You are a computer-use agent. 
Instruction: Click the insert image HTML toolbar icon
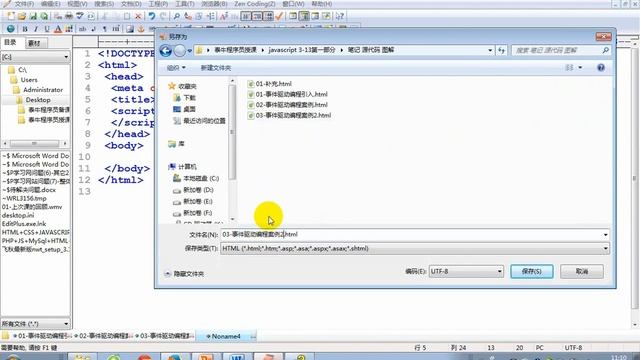pos(130,29)
